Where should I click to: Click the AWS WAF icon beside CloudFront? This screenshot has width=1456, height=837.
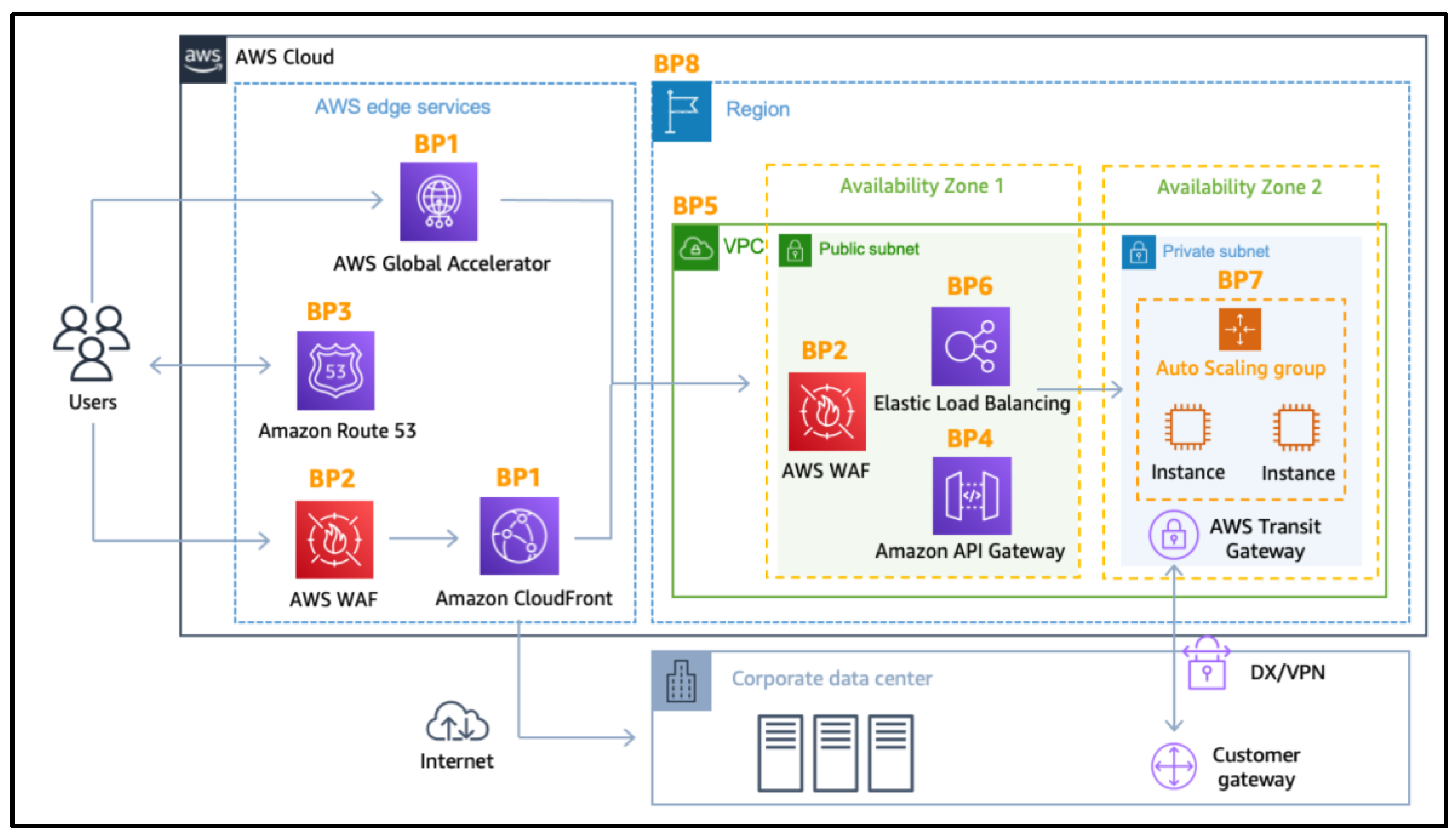click(x=334, y=539)
